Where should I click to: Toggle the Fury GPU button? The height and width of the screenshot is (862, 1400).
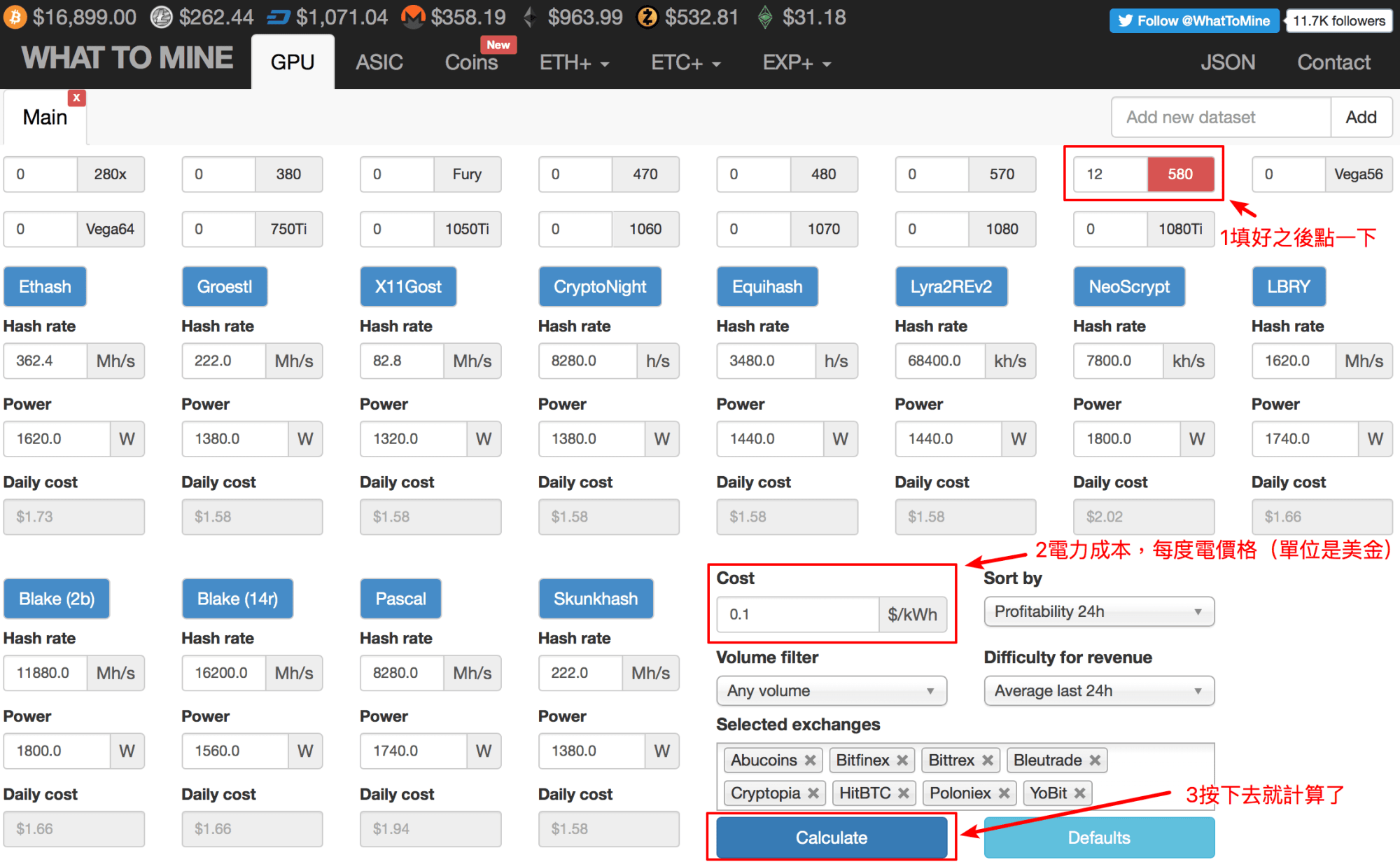(467, 174)
